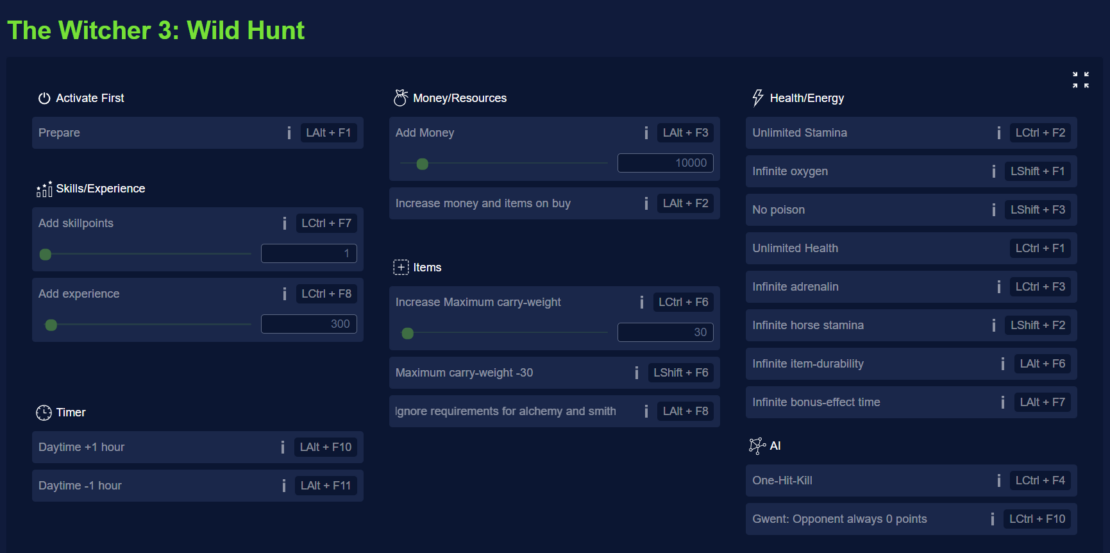This screenshot has width=1110, height=553.
Task: Toggle the One-Hit-Kill cheat label
Action: coord(782,481)
